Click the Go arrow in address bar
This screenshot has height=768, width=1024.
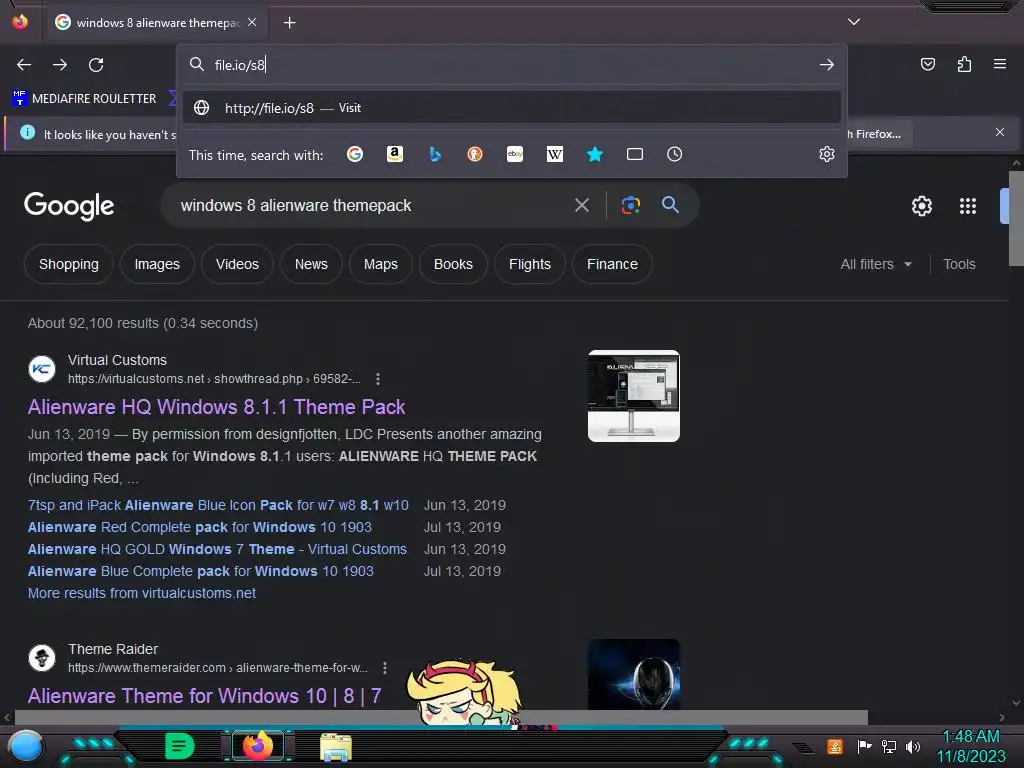827,65
